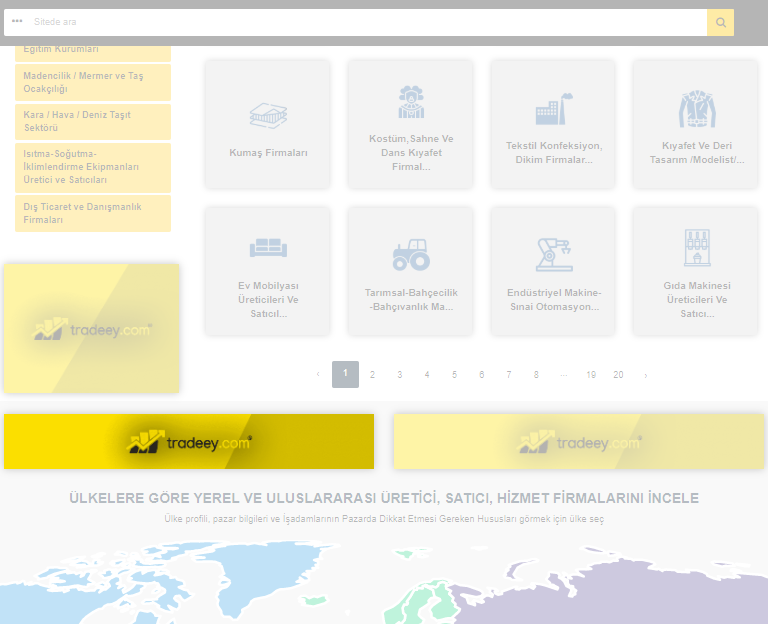The image size is (768, 624).
Task: Click the leather jacket design icon
Action: (x=696, y=108)
